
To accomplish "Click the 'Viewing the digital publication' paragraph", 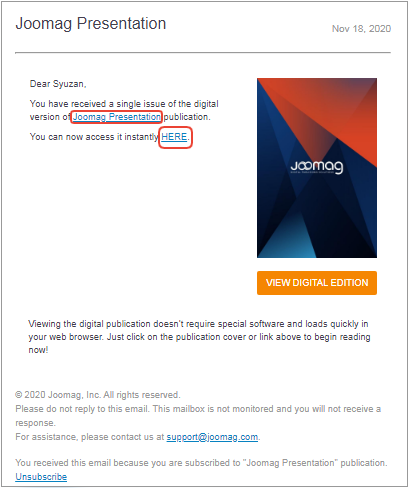I will pyautogui.click(x=199, y=337).
